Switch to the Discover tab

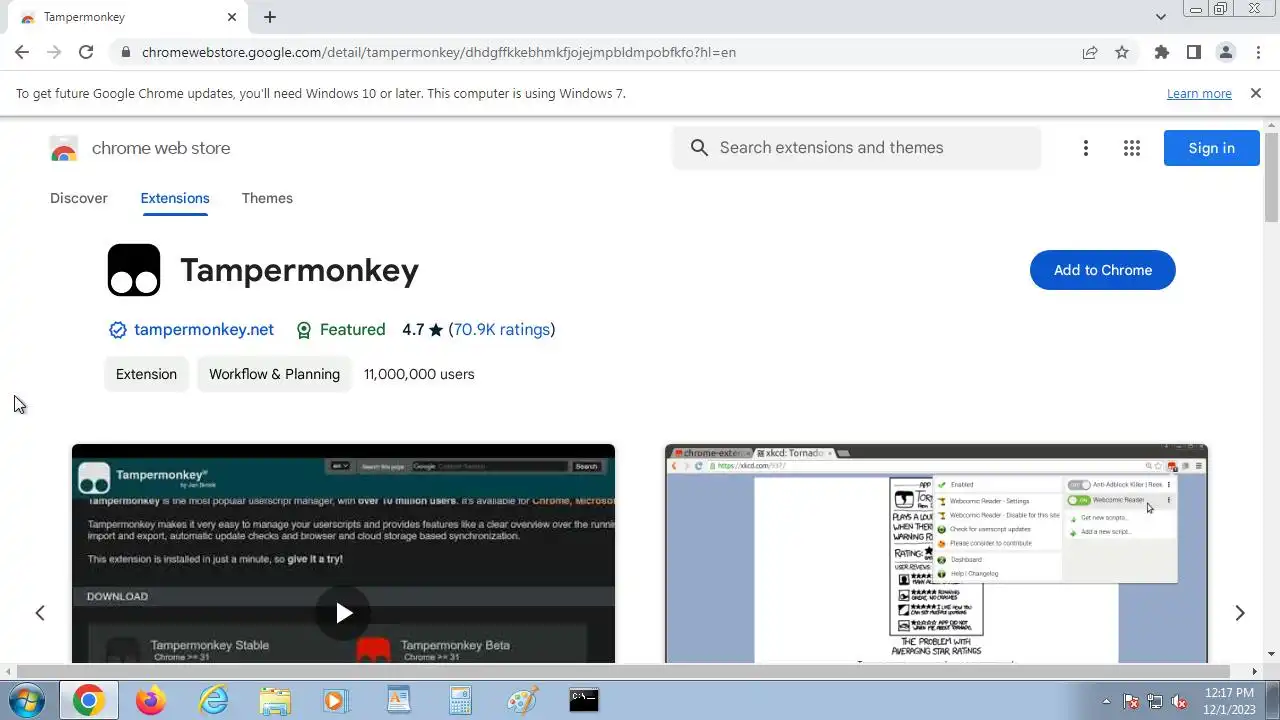tap(79, 198)
